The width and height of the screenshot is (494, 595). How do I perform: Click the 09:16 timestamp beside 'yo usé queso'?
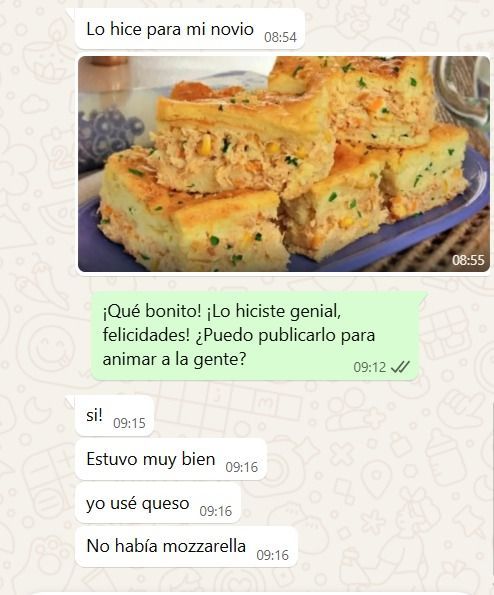216,511
